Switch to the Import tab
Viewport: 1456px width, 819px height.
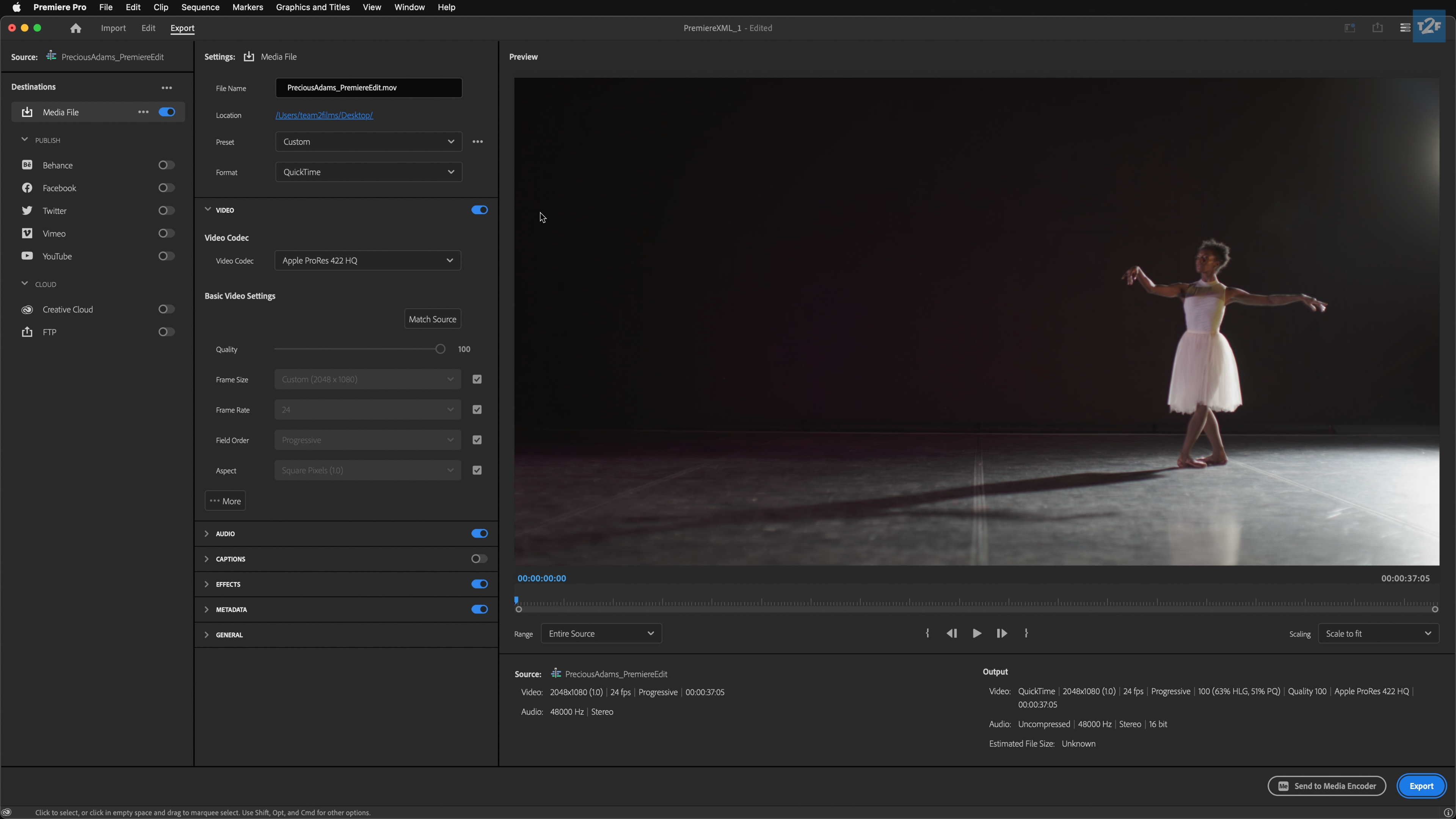[x=113, y=28]
